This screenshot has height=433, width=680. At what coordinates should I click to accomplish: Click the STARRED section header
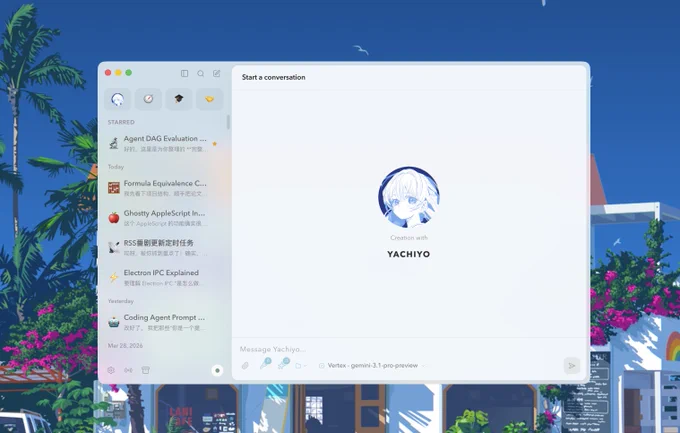point(121,122)
